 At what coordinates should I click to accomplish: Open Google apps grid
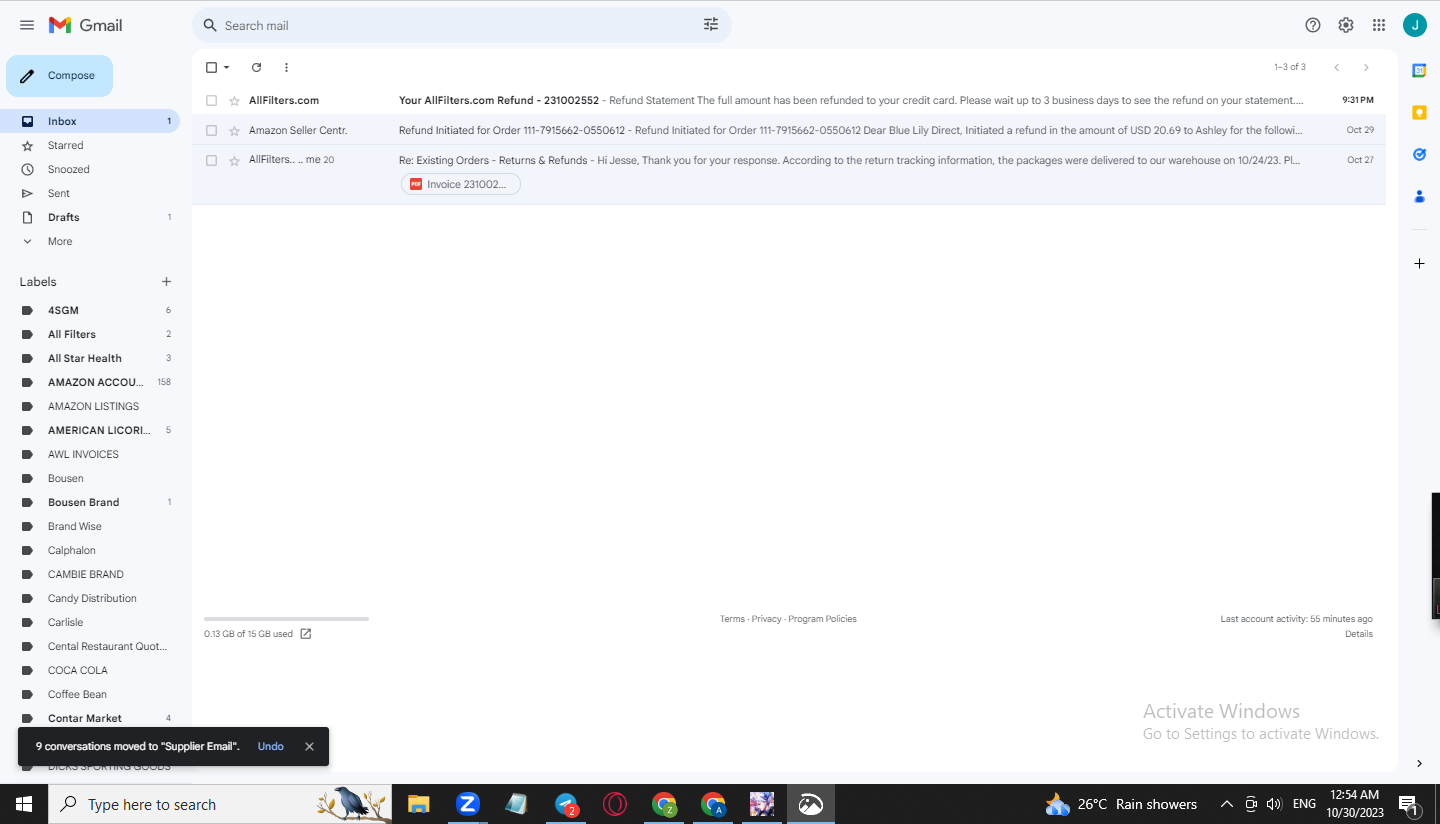point(1379,25)
